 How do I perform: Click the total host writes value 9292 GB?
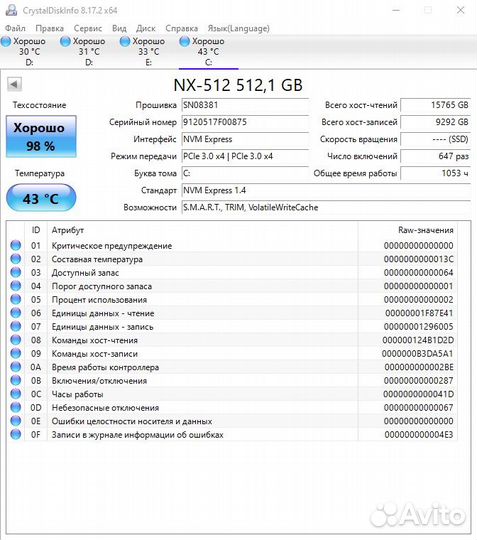click(435, 122)
